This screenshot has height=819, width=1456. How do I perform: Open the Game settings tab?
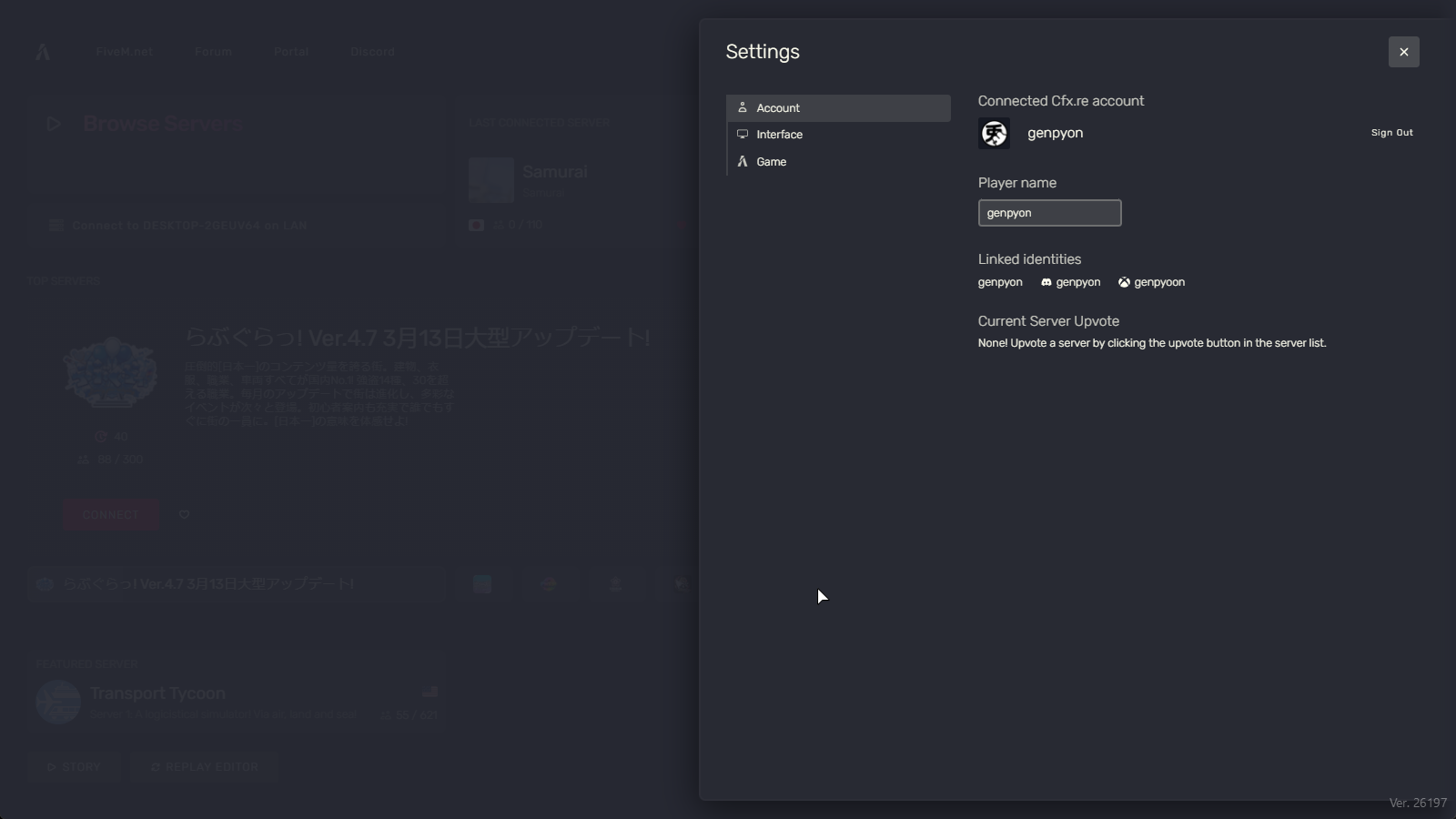tap(838, 162)
